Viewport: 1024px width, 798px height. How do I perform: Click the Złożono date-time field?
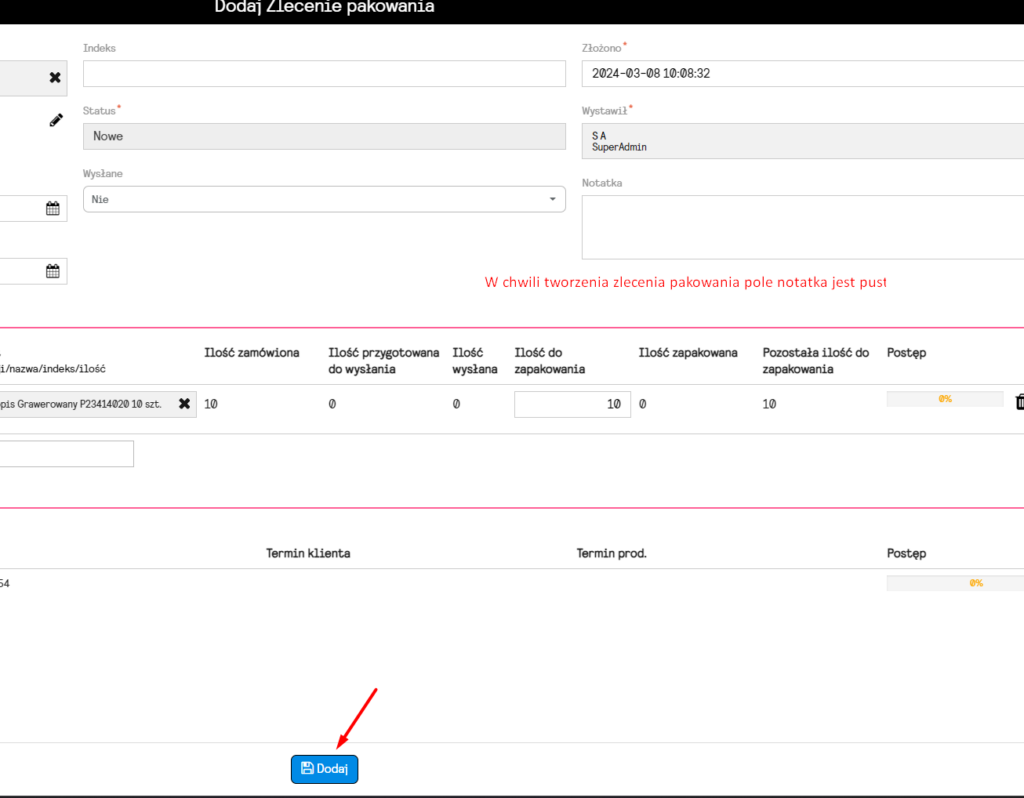pyautogui.click(x=803, y=74)
